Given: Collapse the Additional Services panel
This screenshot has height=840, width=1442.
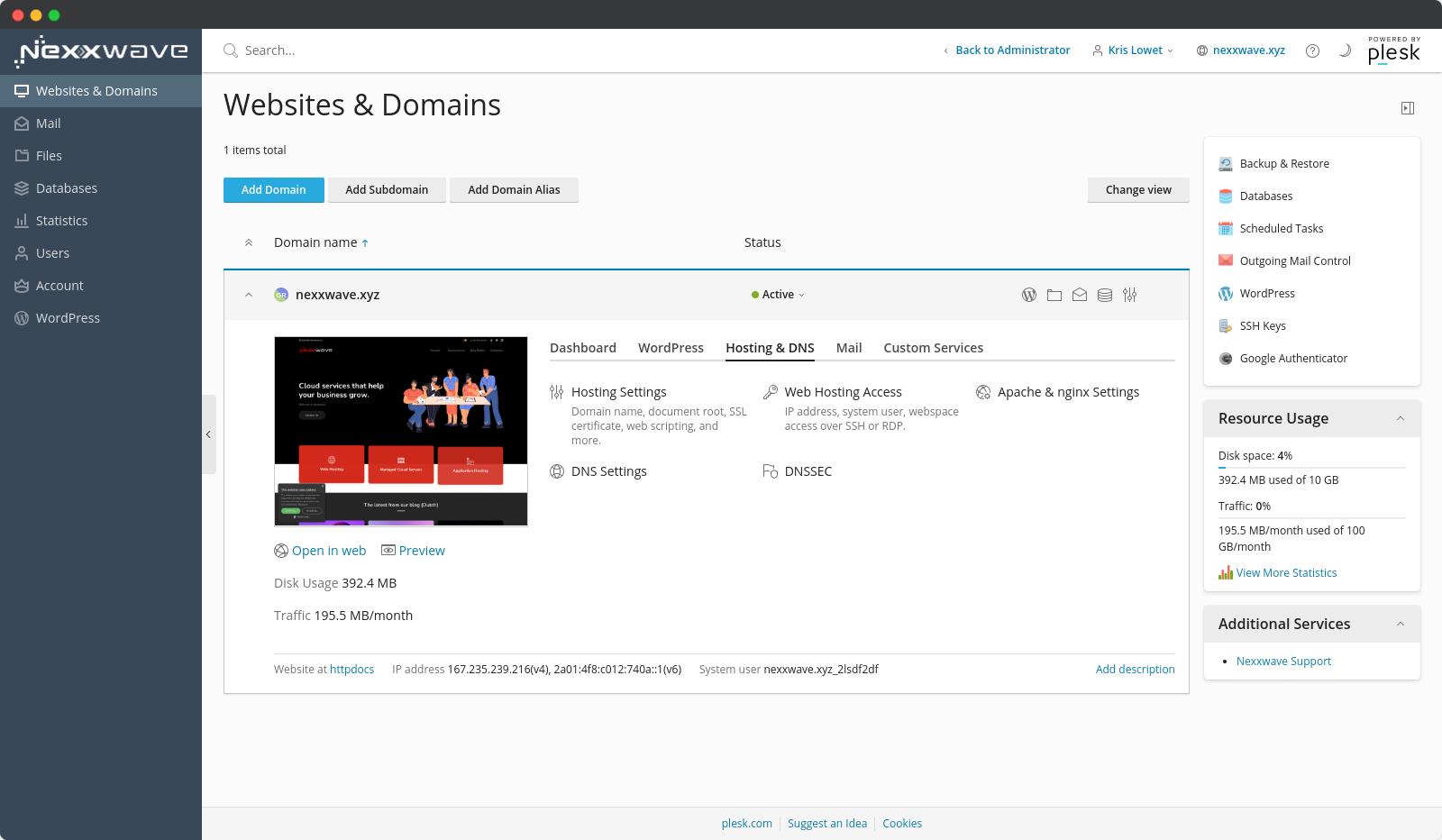Looking at the screenshot, I should [x=1401, y=624].
